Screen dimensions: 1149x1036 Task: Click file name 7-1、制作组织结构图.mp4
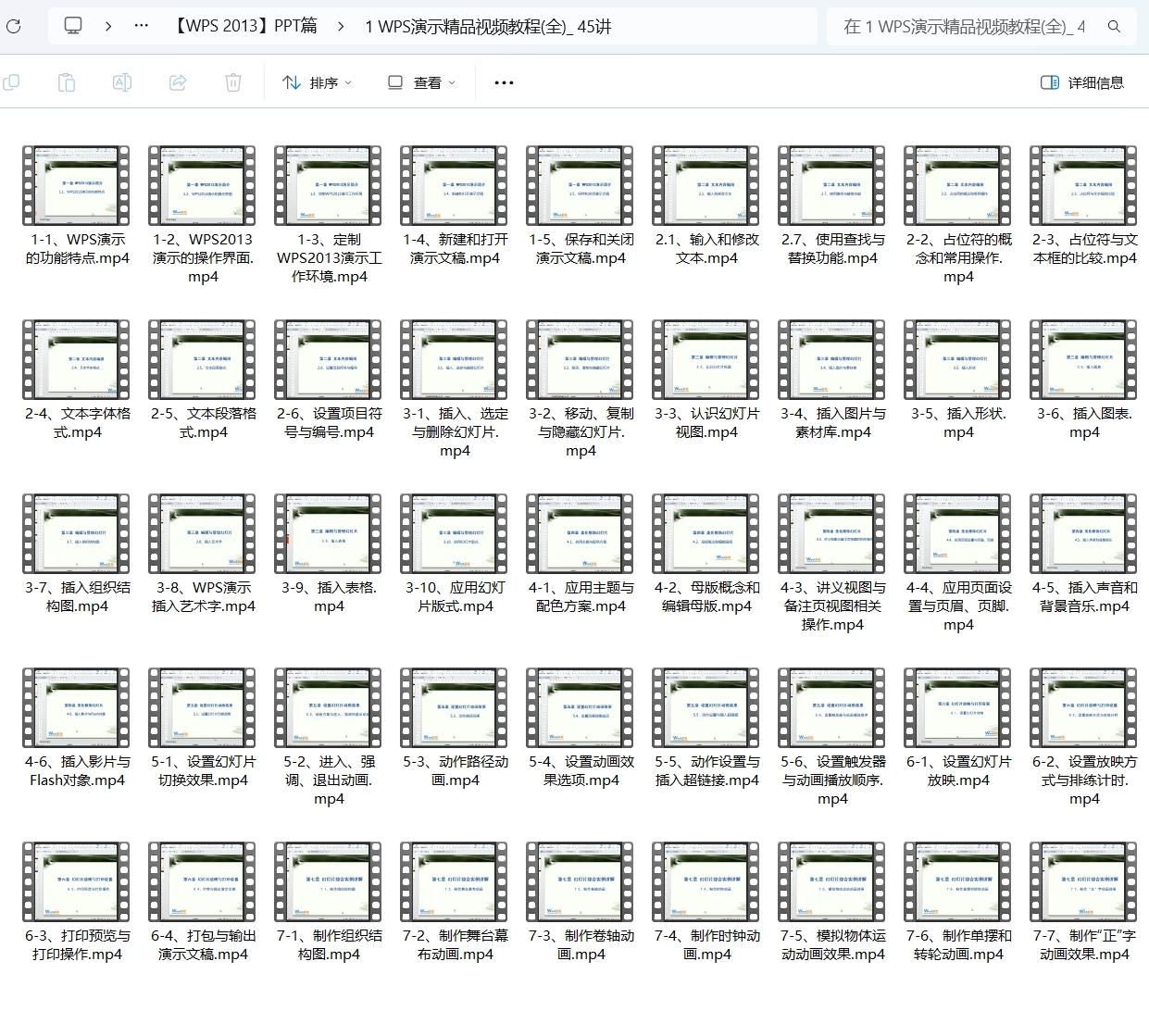click(329, 944)
